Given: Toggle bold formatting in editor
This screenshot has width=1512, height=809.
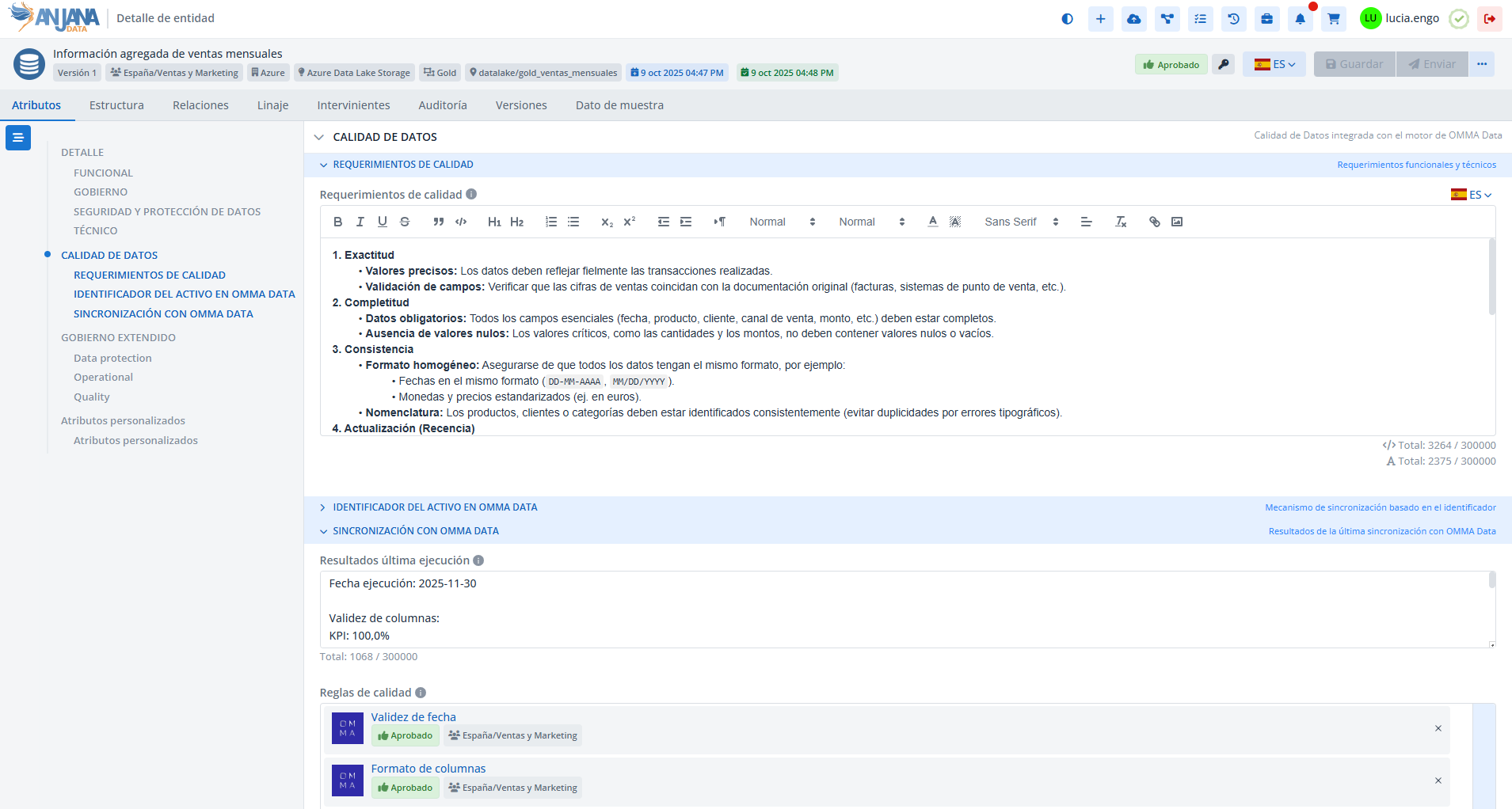Looking at the screenshot, I should point(338,222).
